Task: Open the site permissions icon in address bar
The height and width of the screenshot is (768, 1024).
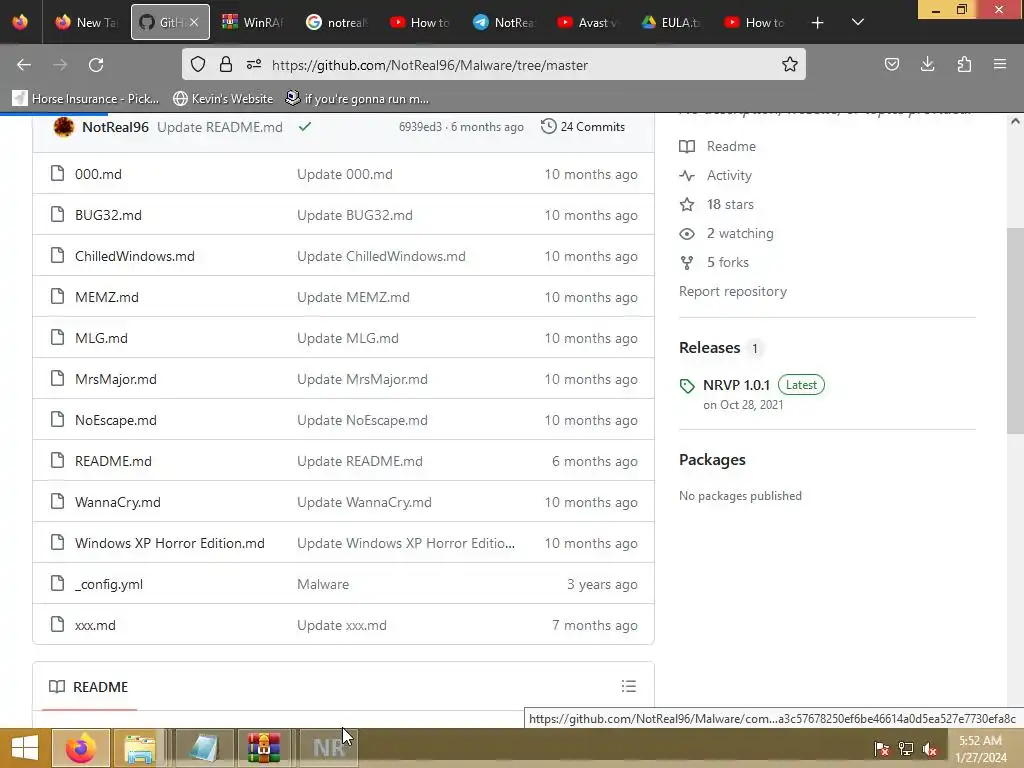Action: [254, 64]
